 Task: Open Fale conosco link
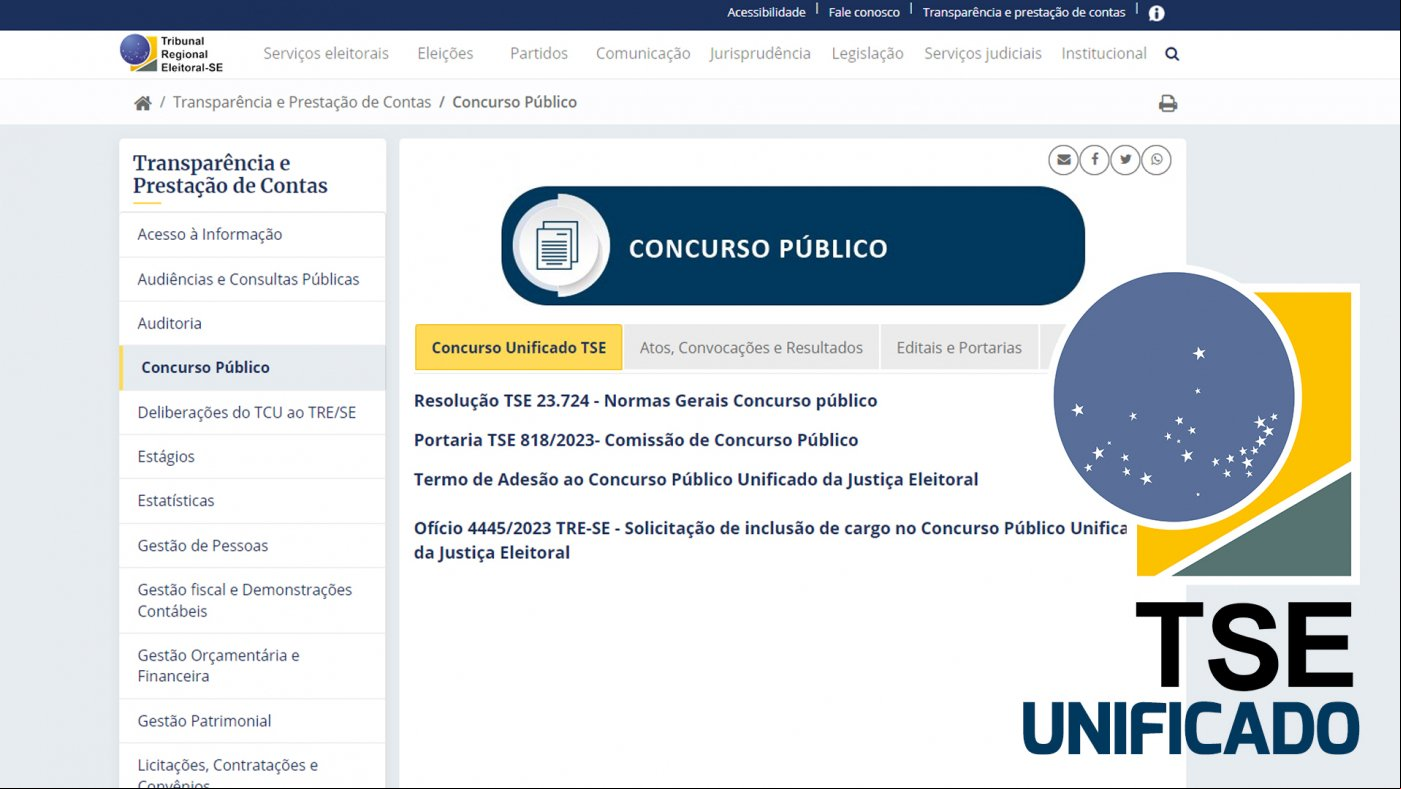(864, 13)
